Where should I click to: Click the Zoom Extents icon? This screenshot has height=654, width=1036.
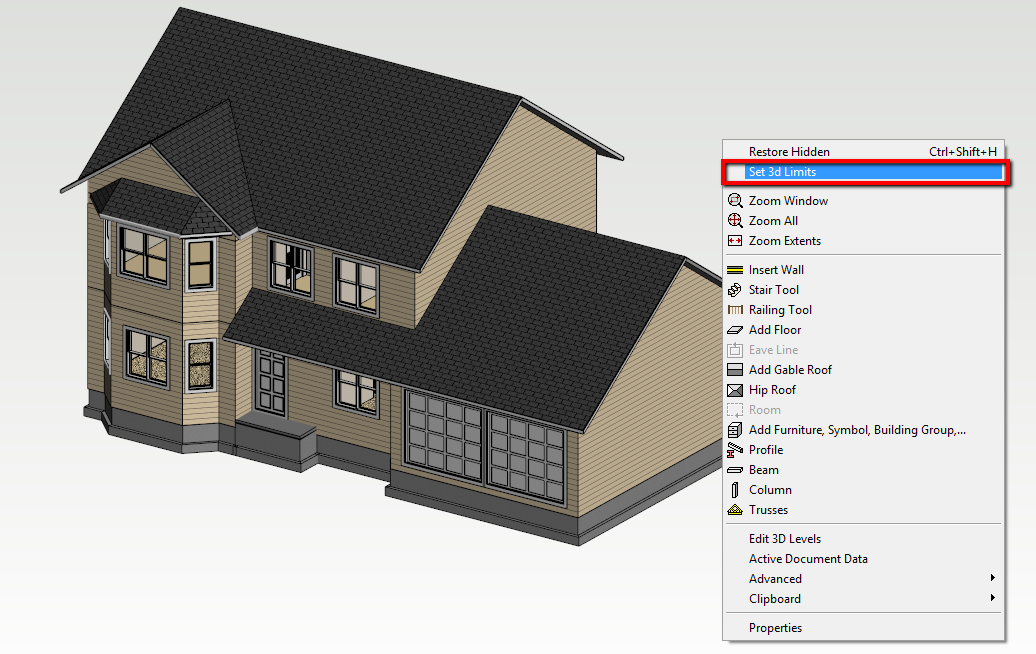(x=735, y=241)
